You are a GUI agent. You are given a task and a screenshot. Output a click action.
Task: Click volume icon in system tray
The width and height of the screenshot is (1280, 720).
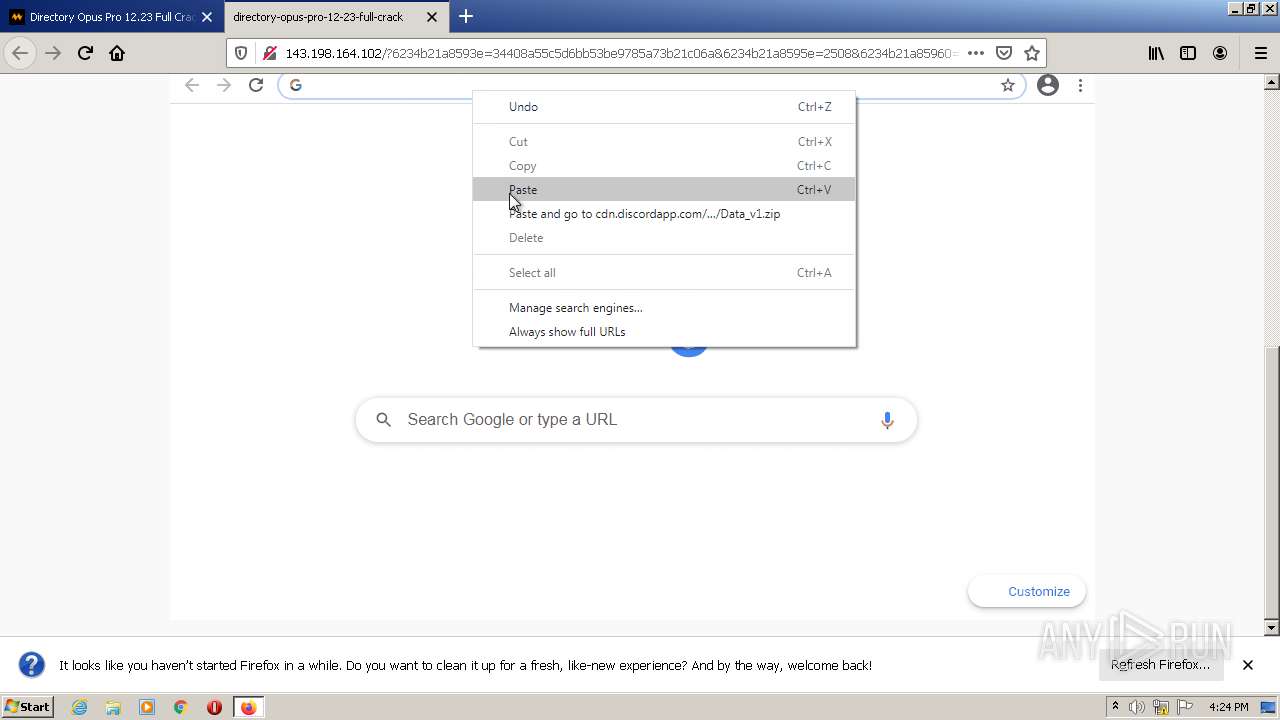click(x=1137, y=707)
